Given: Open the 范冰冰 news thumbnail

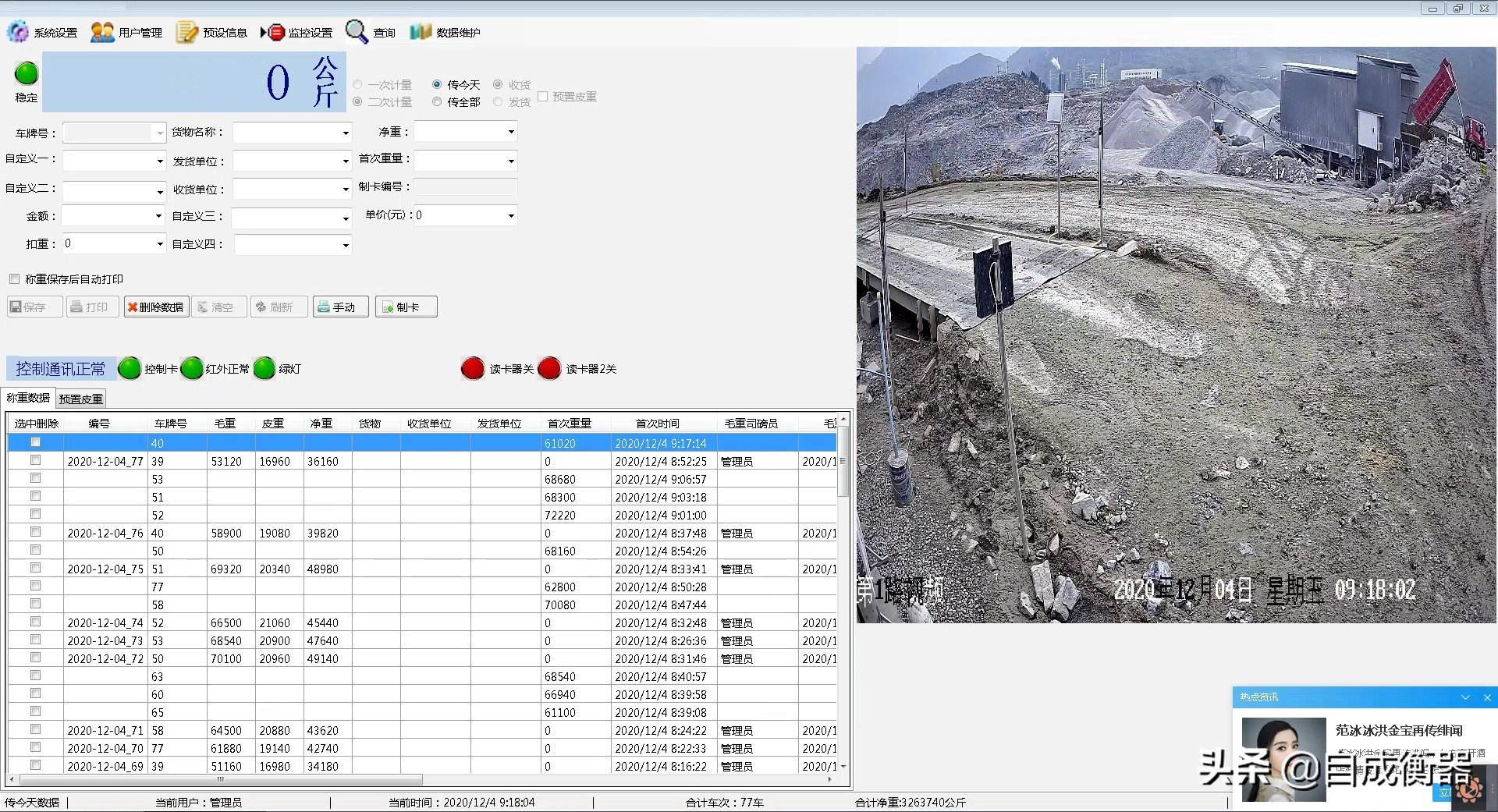Looking at the screenshot, I should [1283, 759].
